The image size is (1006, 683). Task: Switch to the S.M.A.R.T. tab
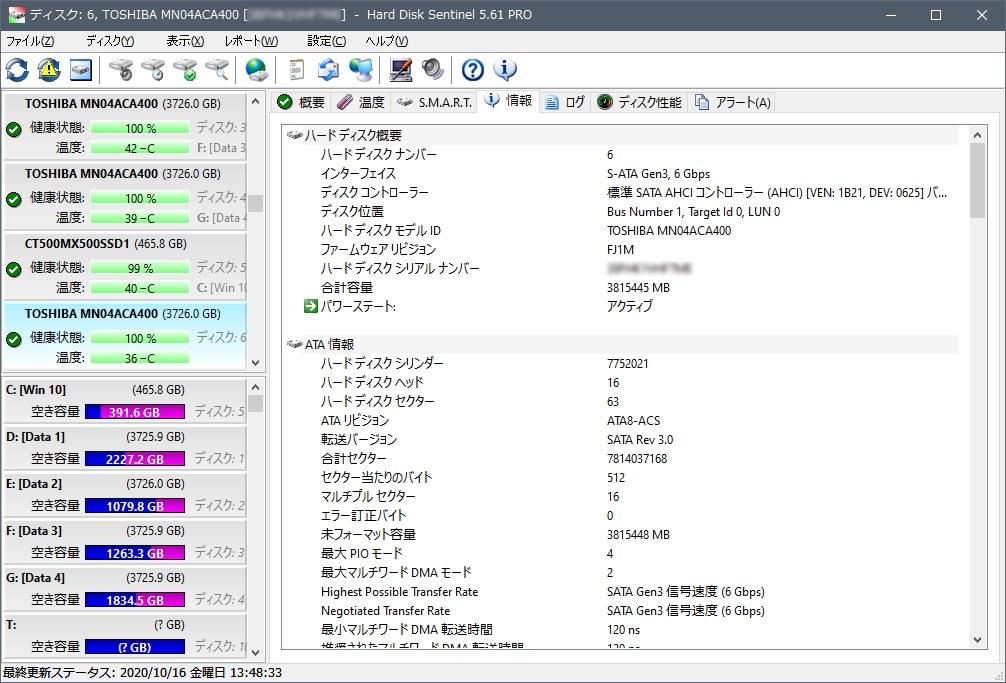point(434,103)
